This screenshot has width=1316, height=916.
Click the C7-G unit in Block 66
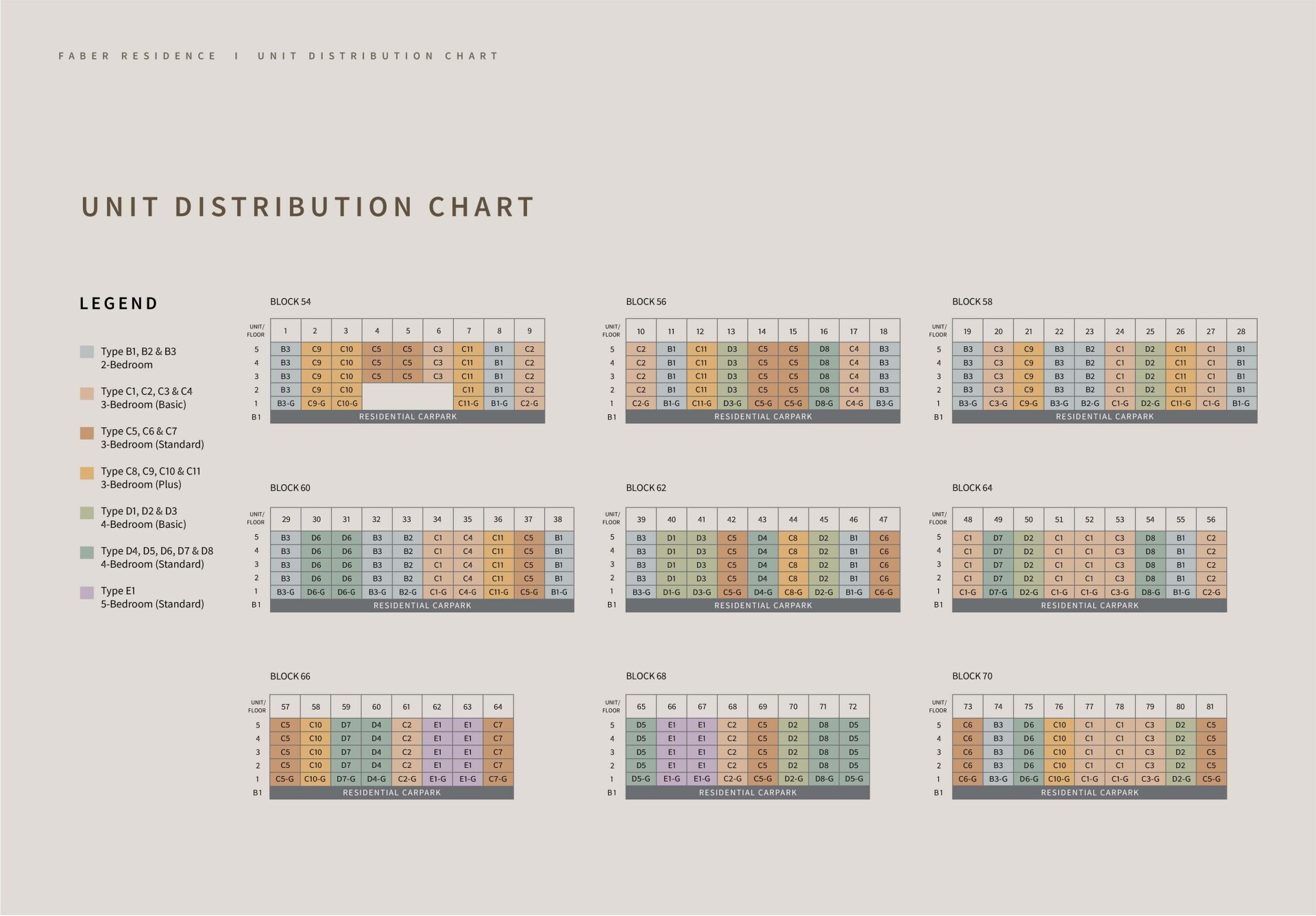click(x=498, y=780)
